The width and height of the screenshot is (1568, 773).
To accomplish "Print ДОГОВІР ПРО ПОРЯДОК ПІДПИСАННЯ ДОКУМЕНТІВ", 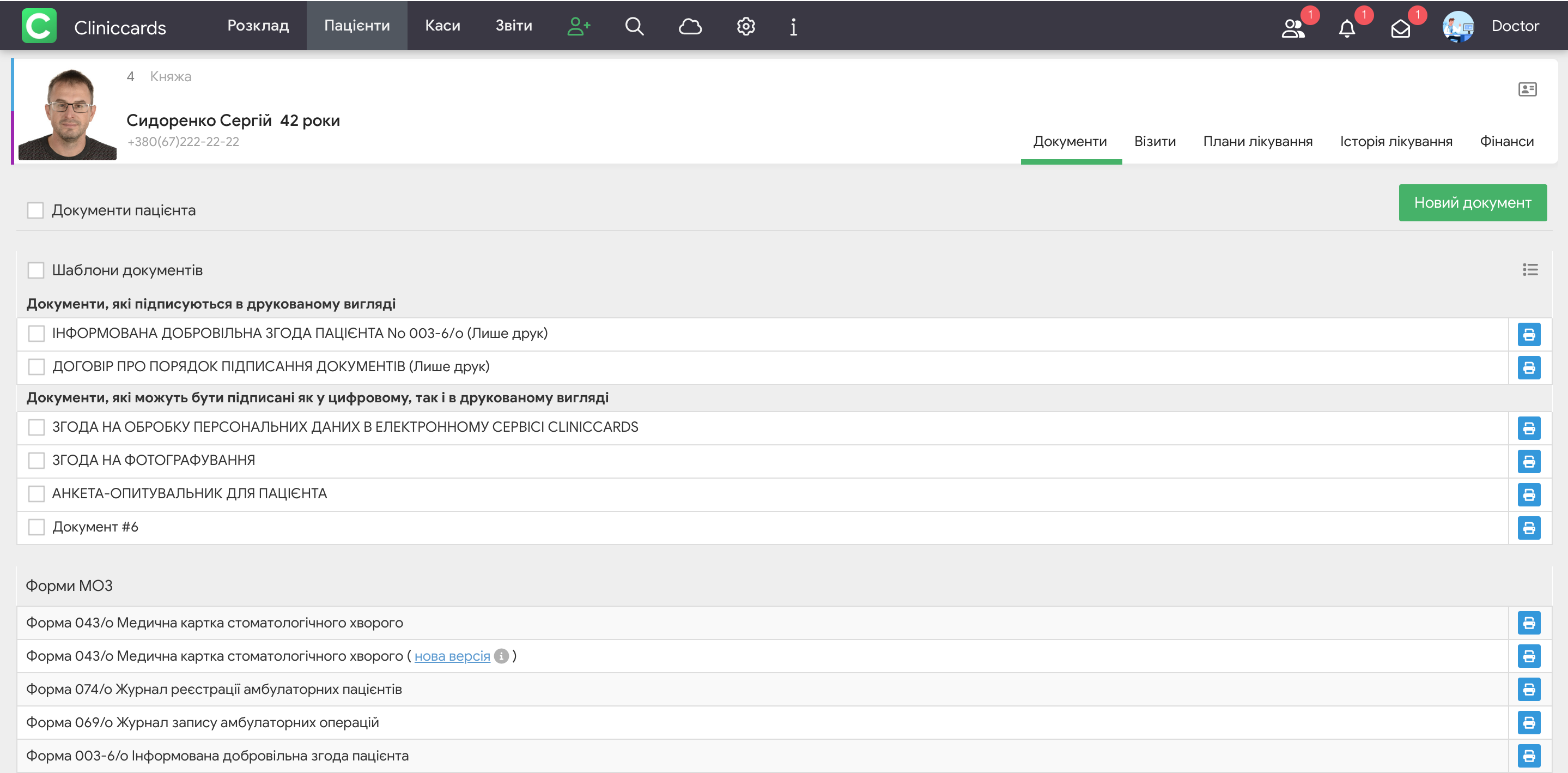I will coord(1528,367).
